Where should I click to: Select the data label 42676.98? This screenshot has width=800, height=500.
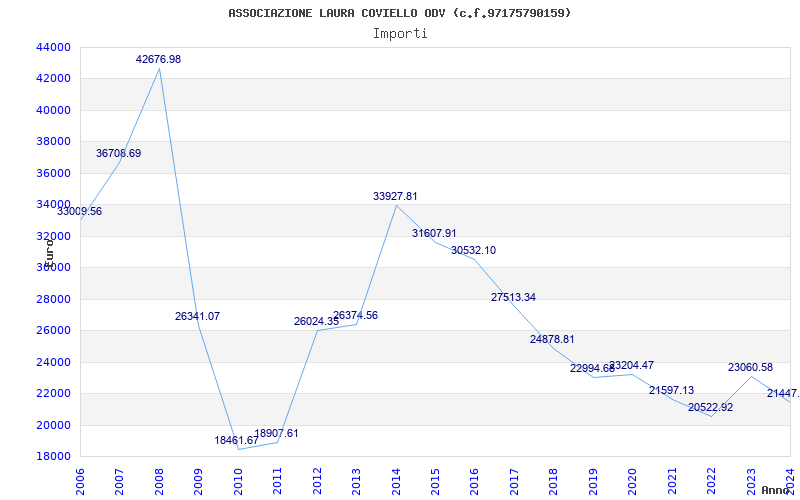point(158,59)
